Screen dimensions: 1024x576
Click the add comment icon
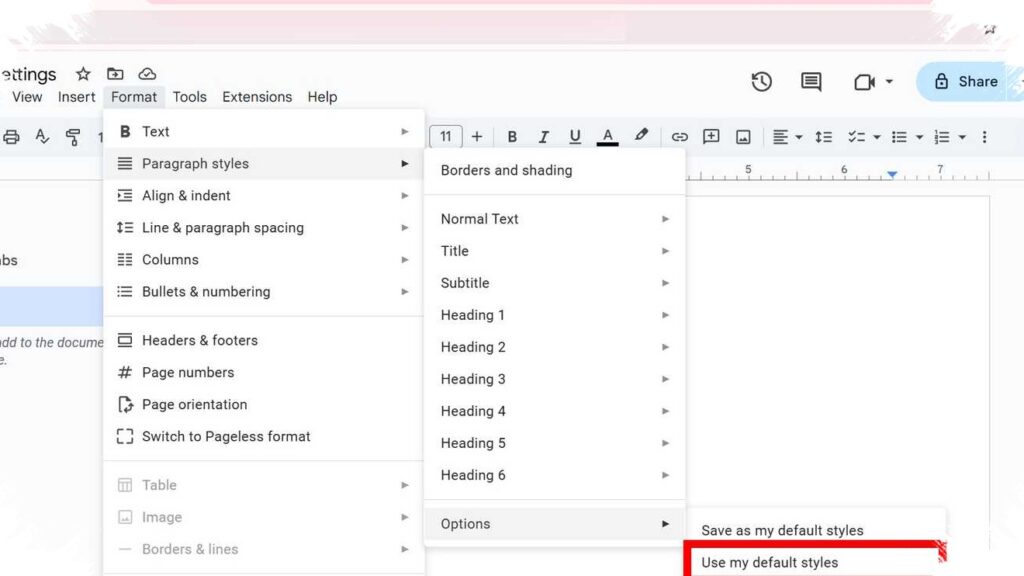tap(711, 136)
